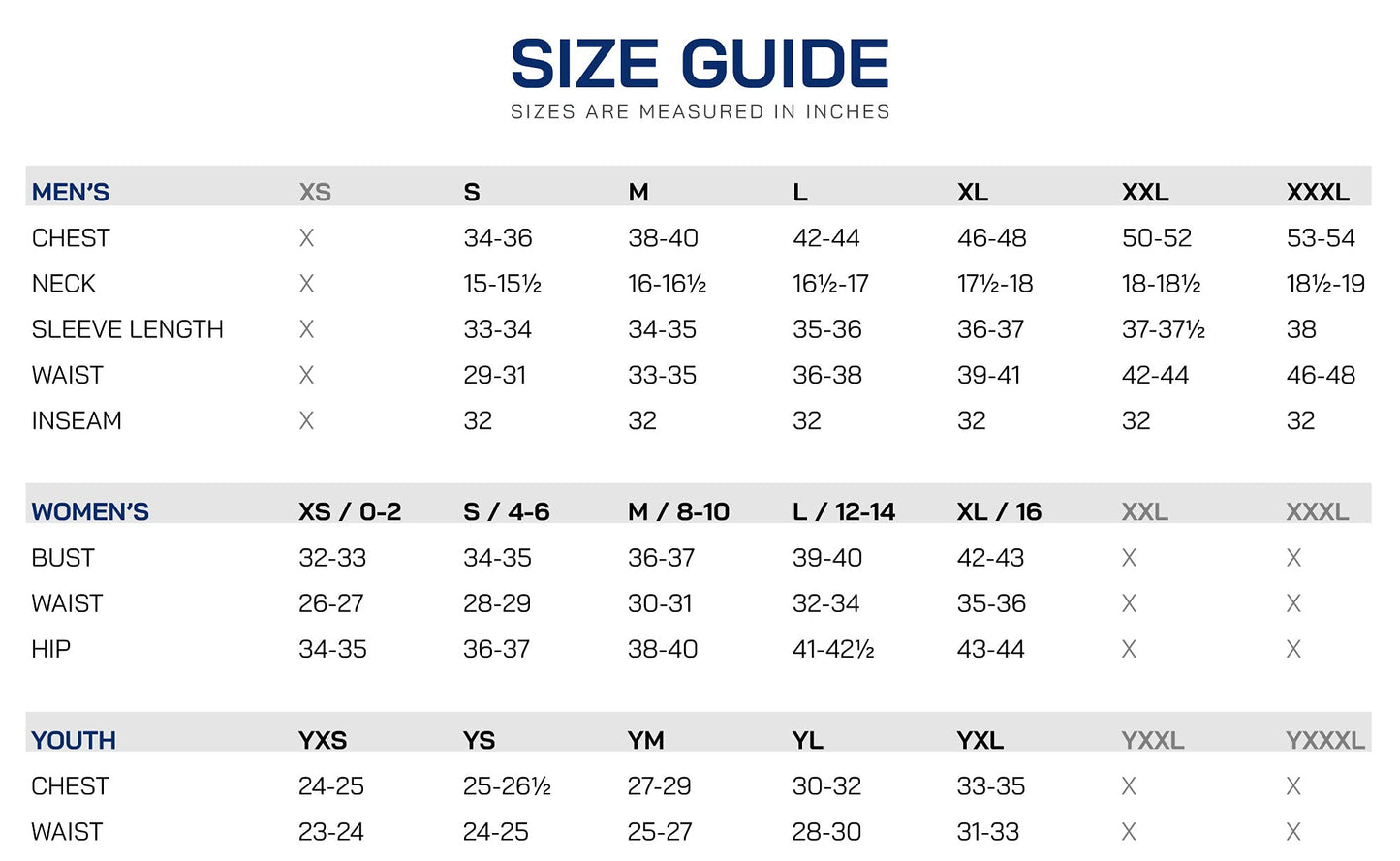Click the 25-26½ youth chest value
This screenshot has height=861, width=1400.
507,785
